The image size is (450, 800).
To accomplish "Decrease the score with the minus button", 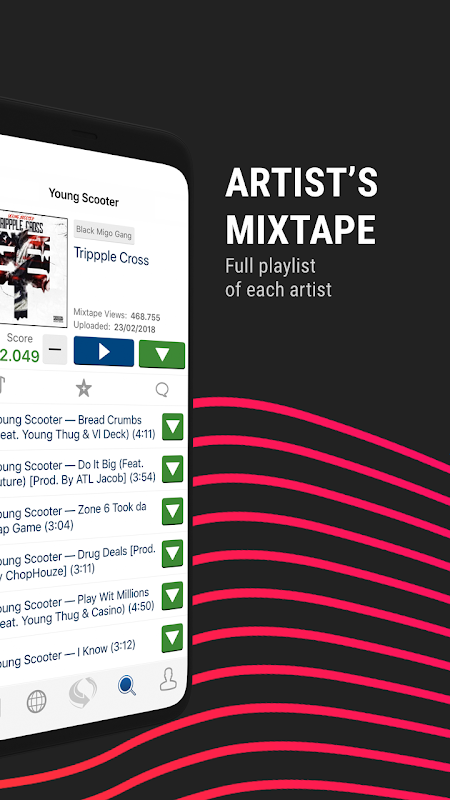I will click(x=55, y=349).
